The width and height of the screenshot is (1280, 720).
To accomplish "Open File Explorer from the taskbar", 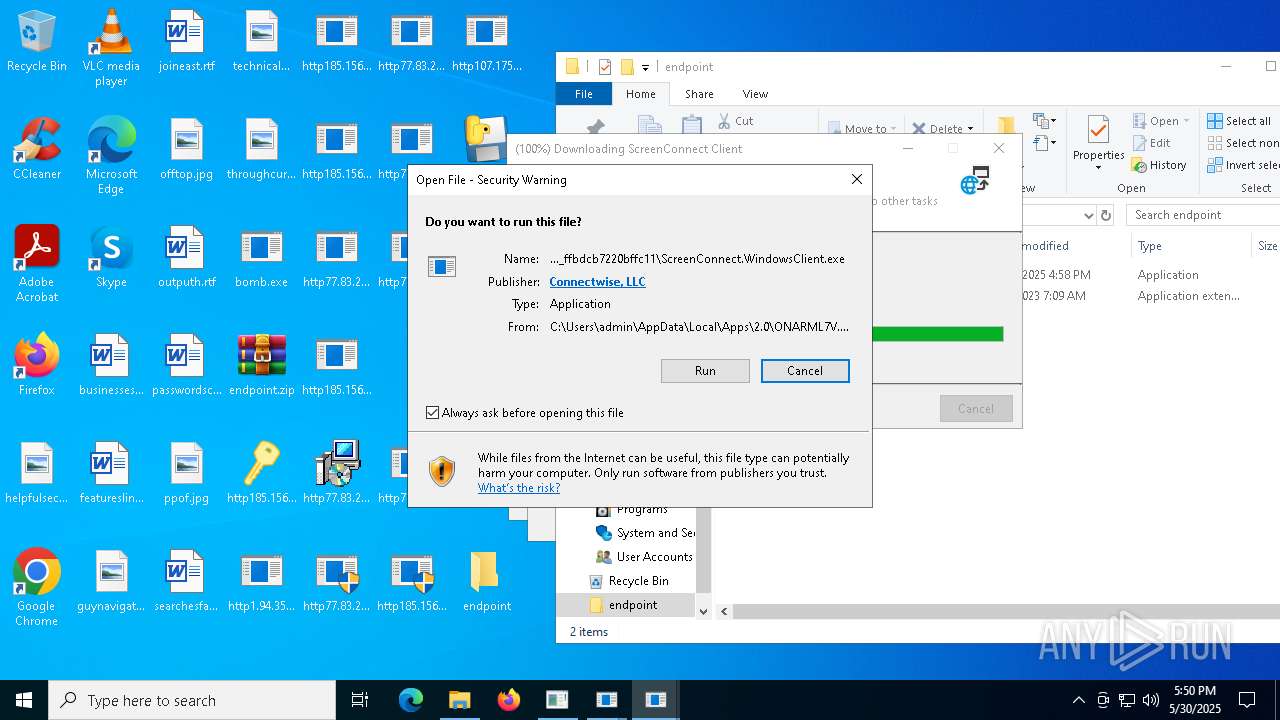I will click(x=459, y=700).
